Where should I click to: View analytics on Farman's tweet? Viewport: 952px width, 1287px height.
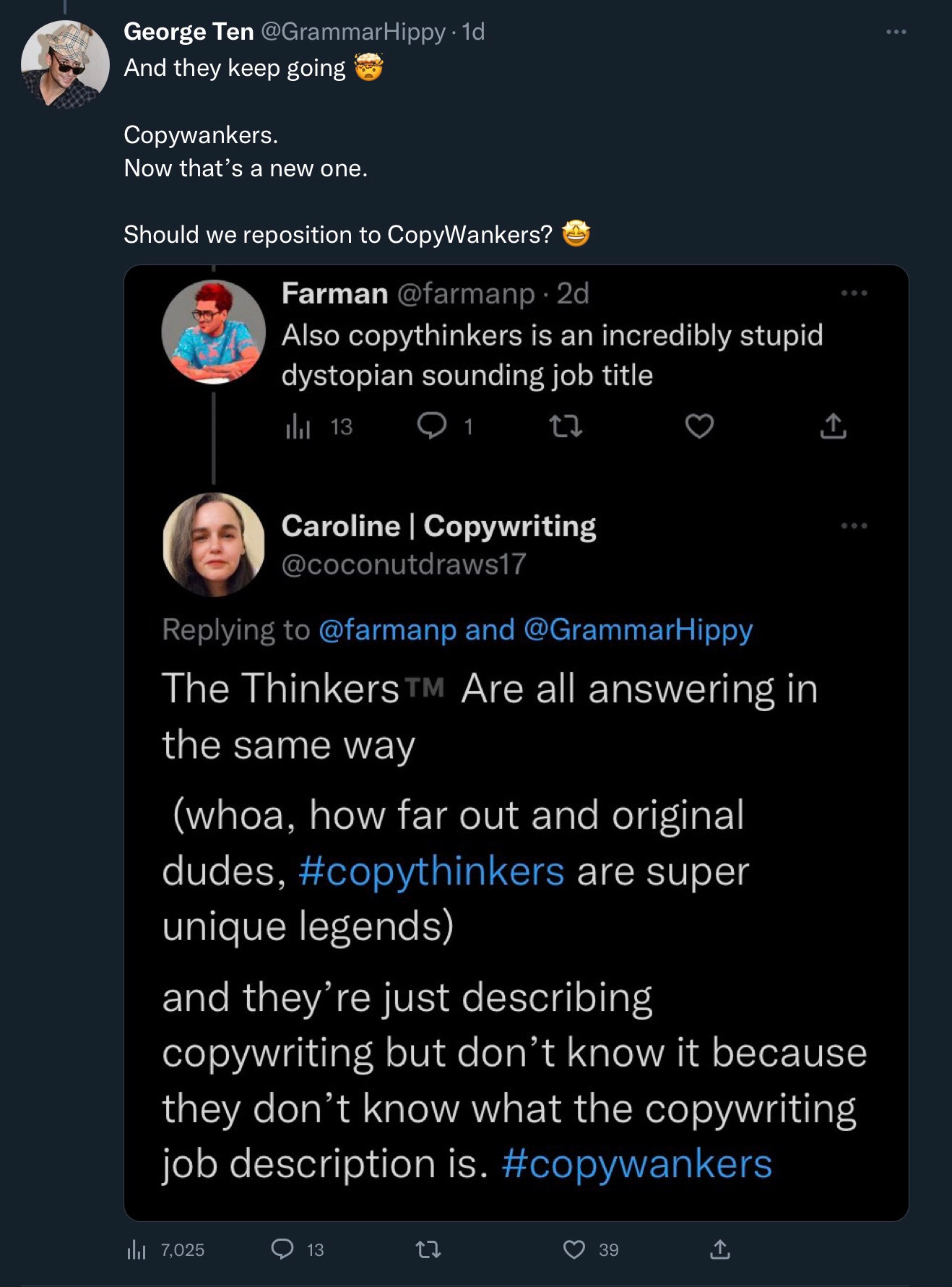pos(298,427)
